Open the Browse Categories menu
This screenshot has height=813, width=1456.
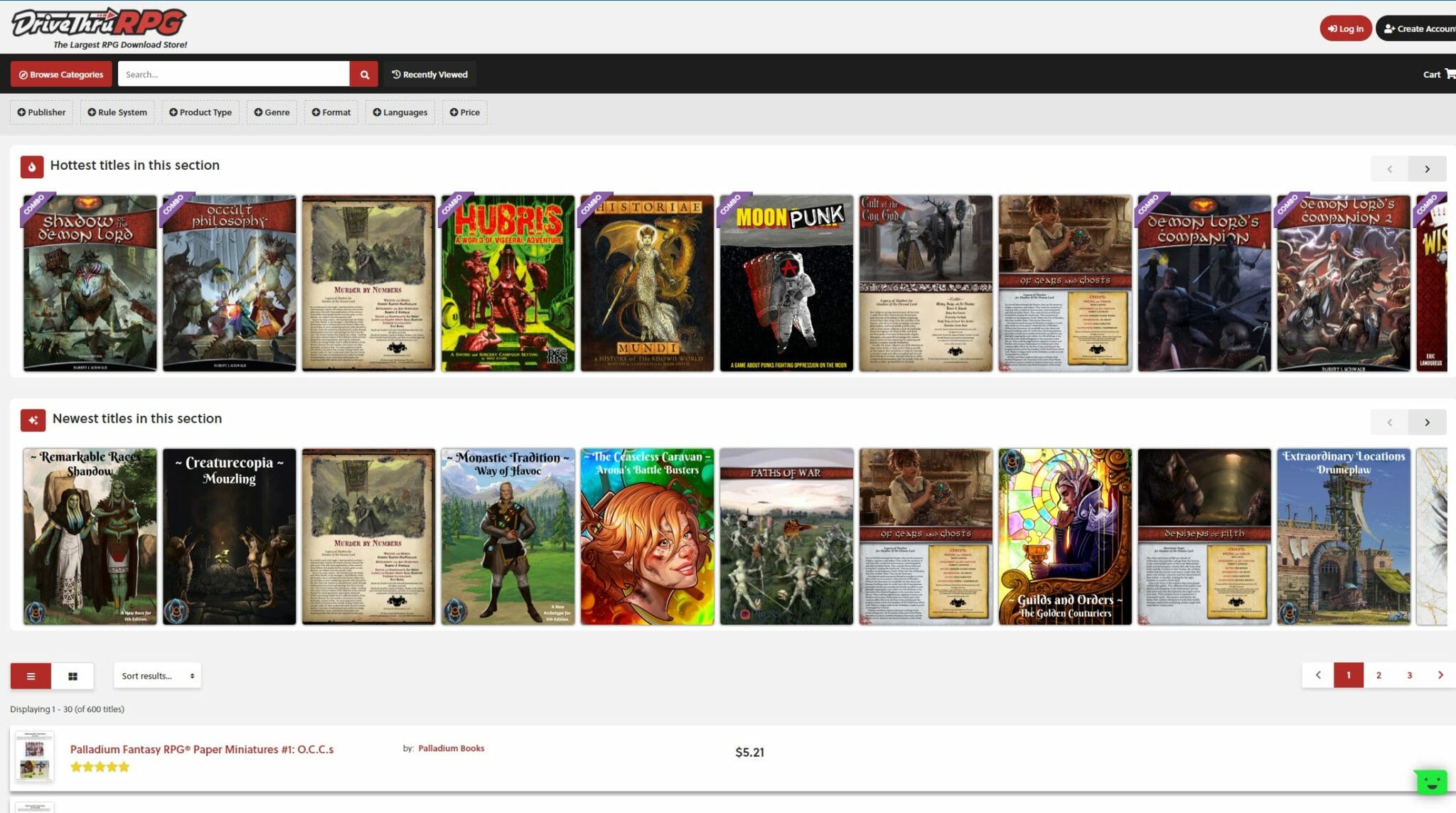pyautogui.click(x=61, y=74)
